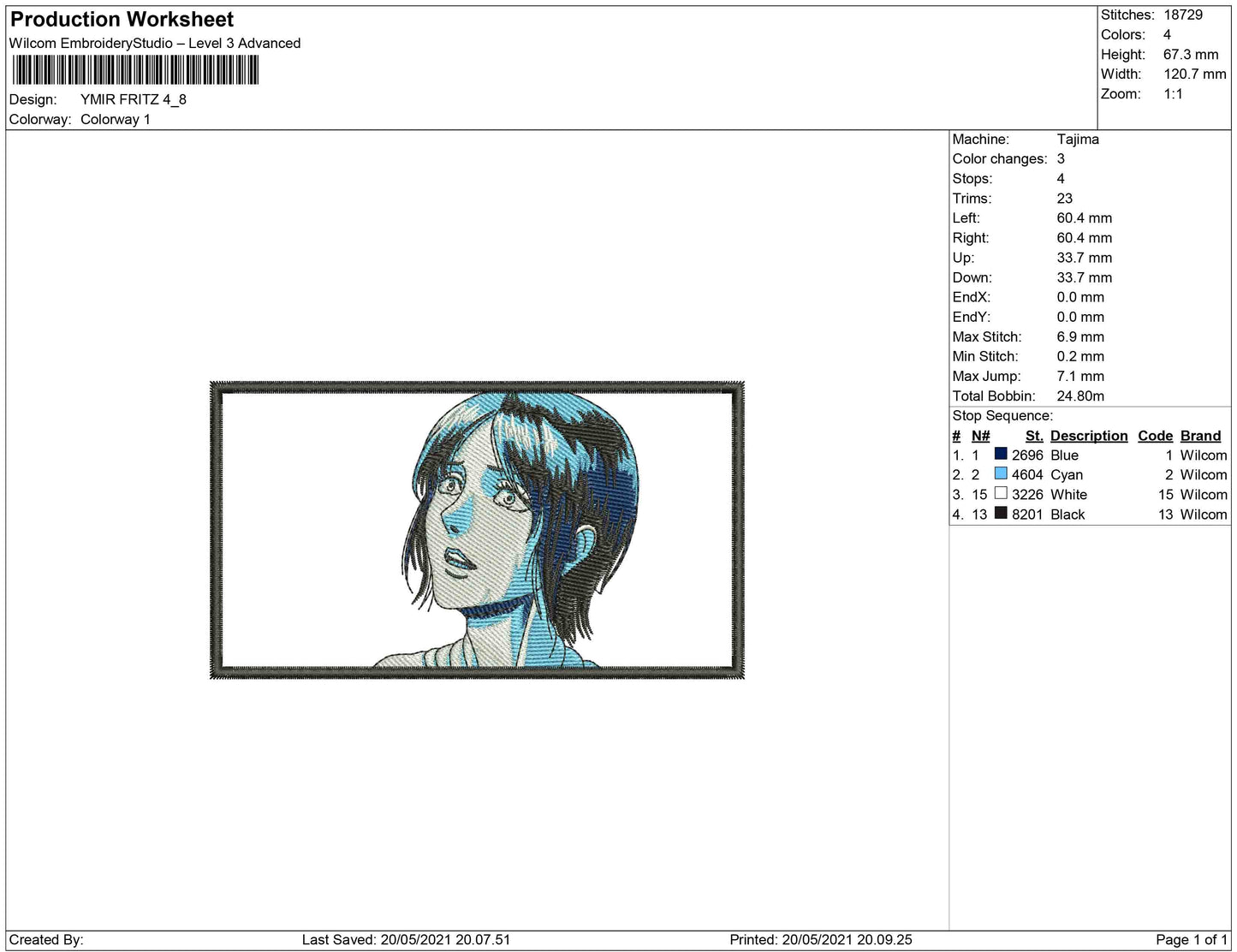The width and height of the screenshot is (1237, 952).
Task: Select the Height value "67.3 mm"
Action: point(1191,54)
